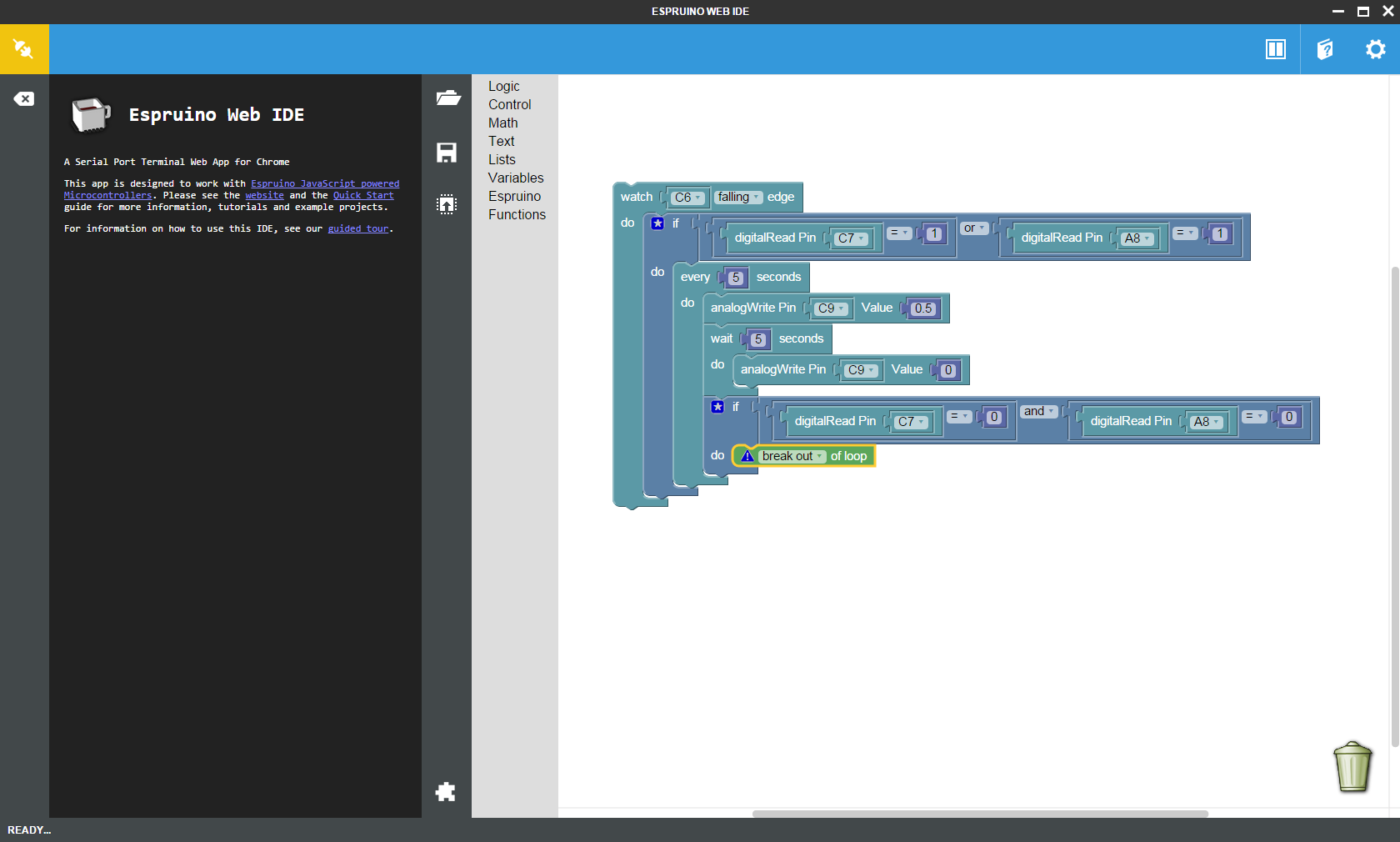1400x842 pixels.
Task: Click 'analogWrite Pin' label with Value 0.5
Action: (753, 308)
